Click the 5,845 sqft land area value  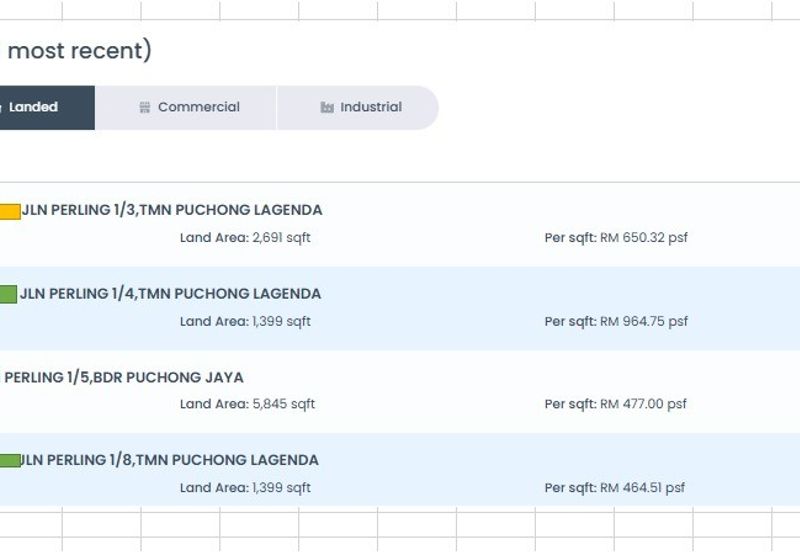pos(283,405)
